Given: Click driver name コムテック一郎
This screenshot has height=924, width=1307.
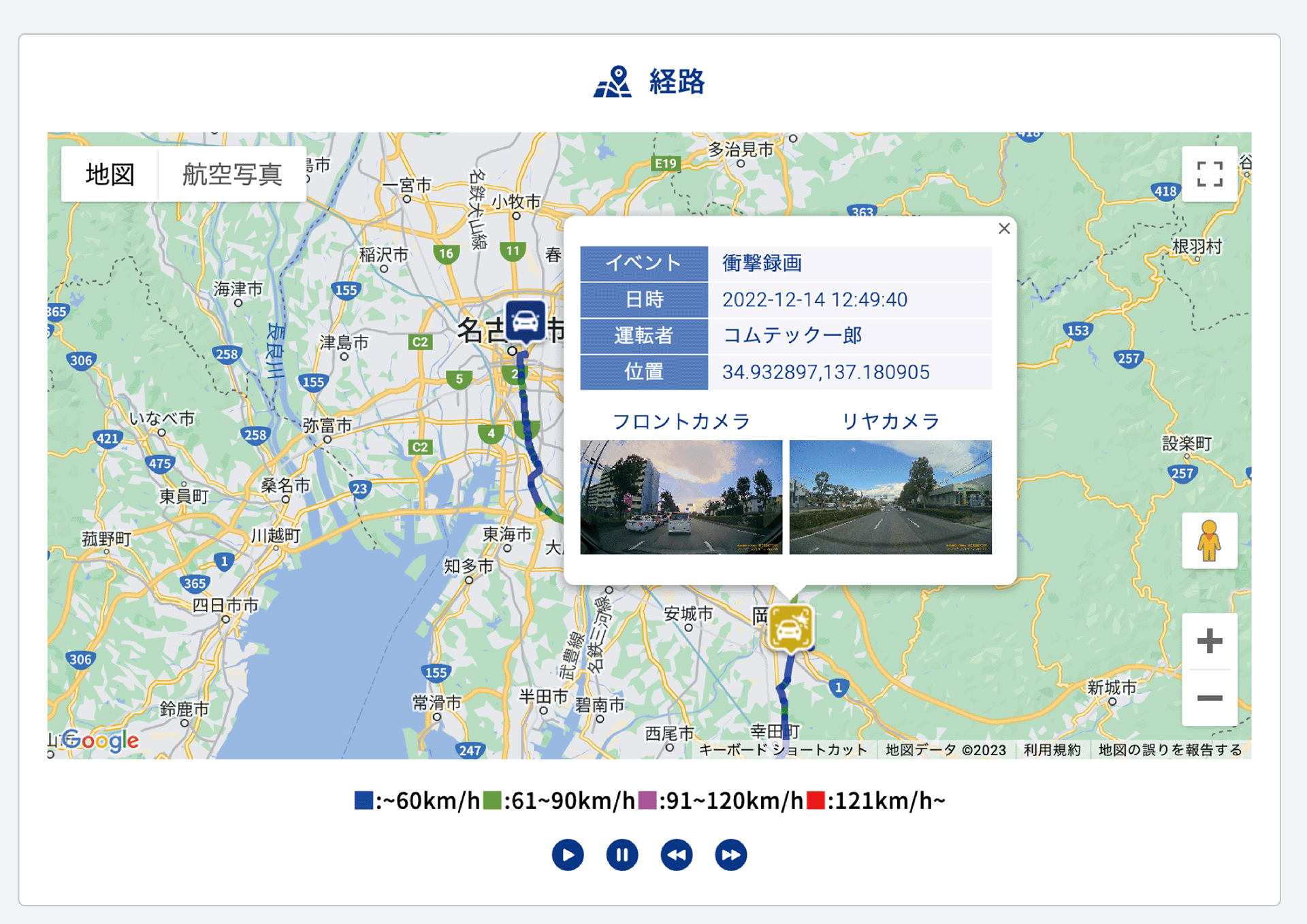Looking at the screenshot, I should point(792,335).
